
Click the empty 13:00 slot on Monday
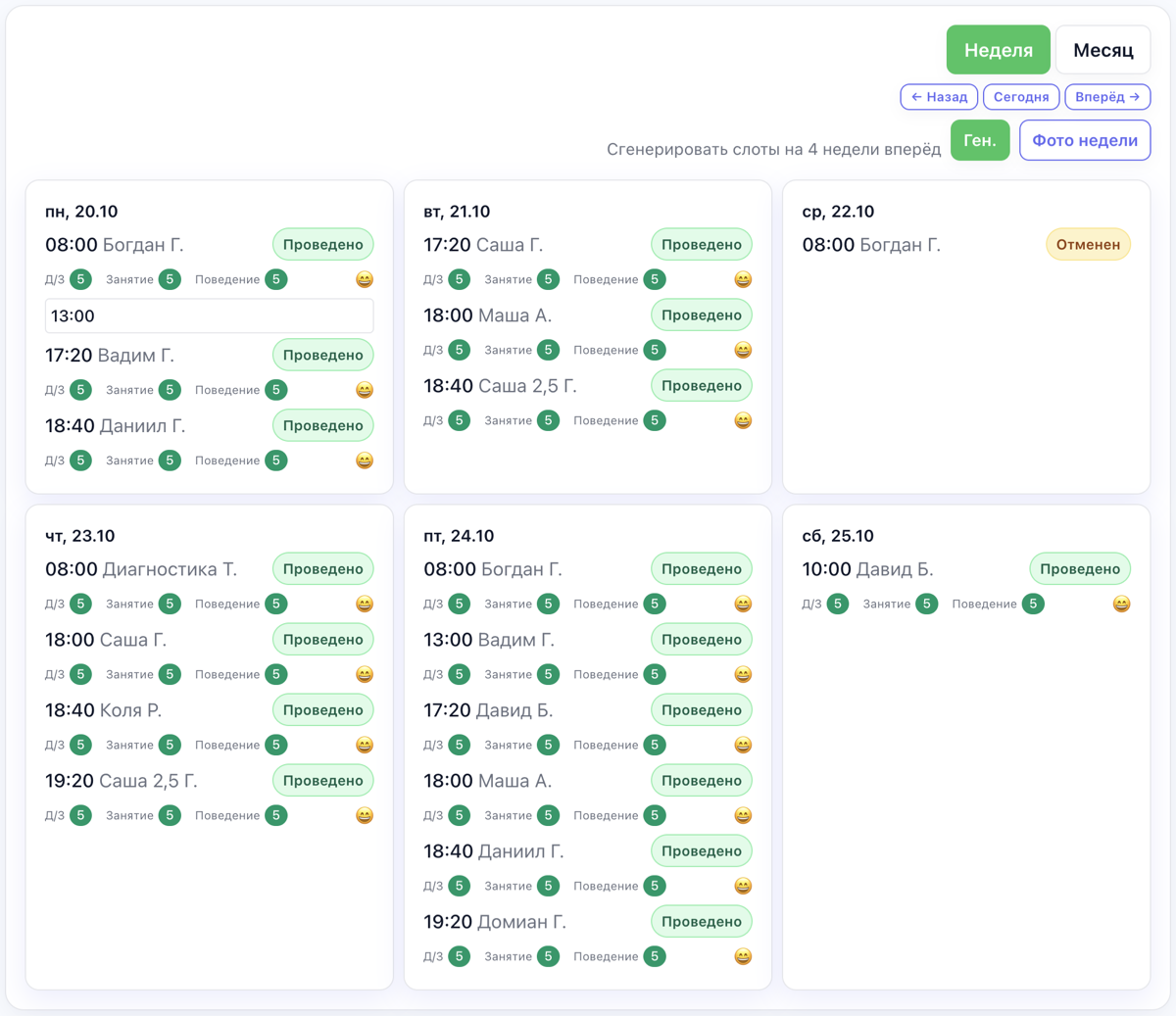209,316
